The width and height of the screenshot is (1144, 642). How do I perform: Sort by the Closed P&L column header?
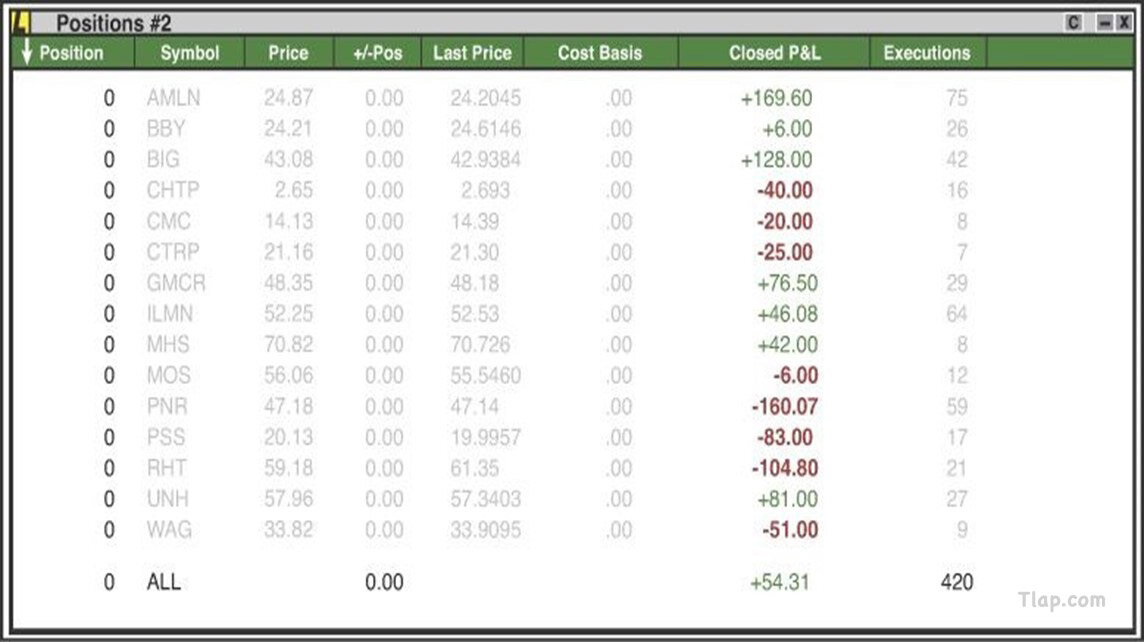click(774, 53)
